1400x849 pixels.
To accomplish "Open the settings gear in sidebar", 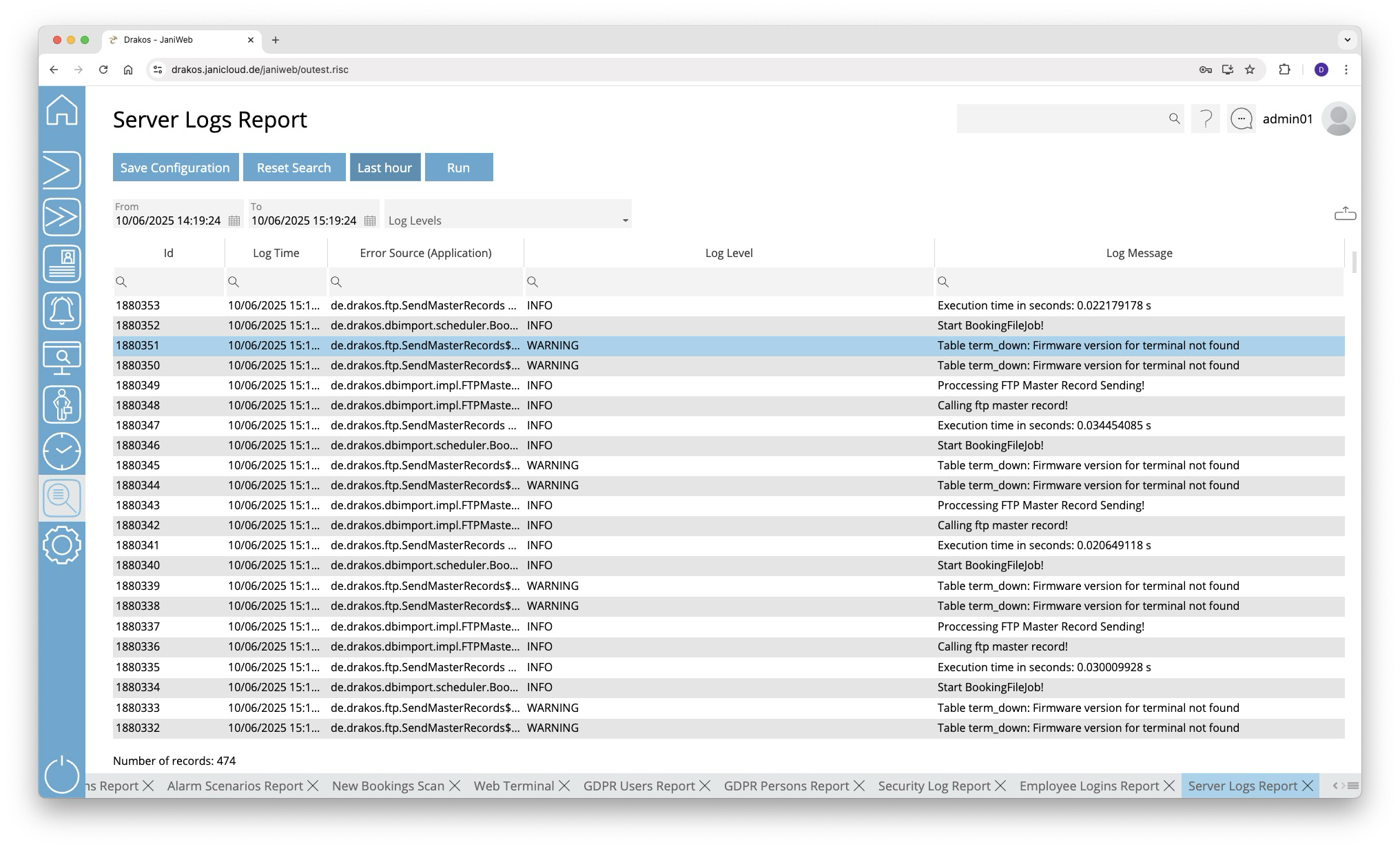I will (x=62, y=545).
